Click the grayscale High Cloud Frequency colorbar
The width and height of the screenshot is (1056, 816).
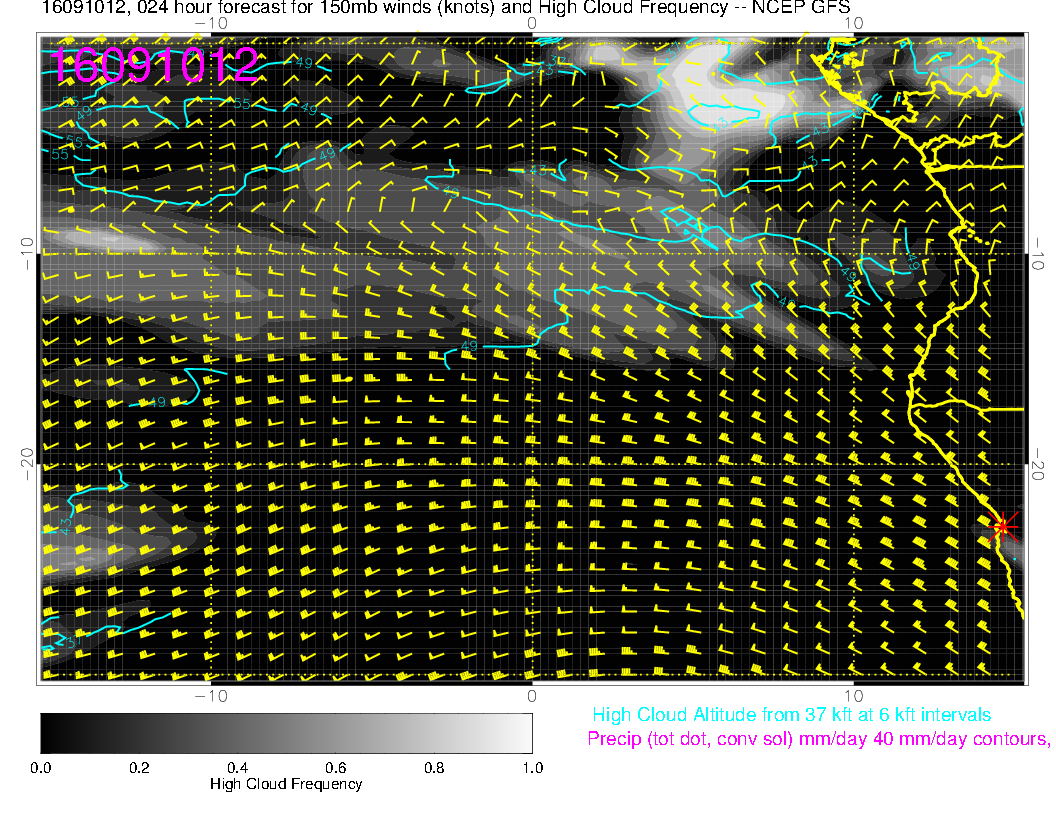point(286,733)
